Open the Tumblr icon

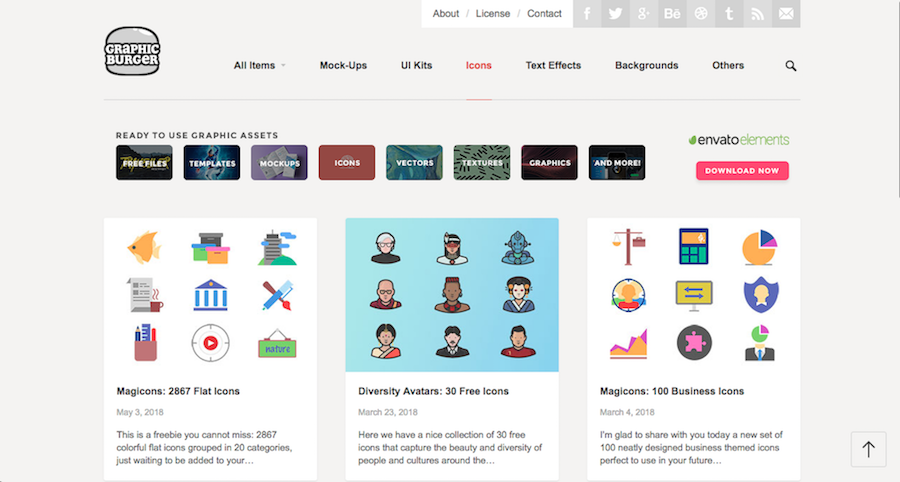(x=729, y=14)
